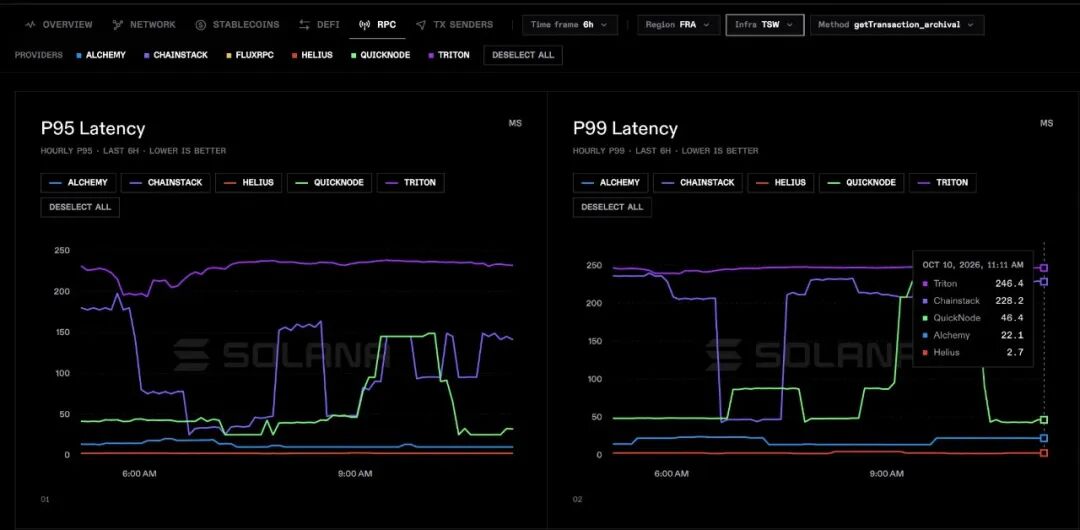Toggle QuickNode series in P95 Latency chart
The height and width of the screenshot is (530, 1080).
click(x=330, y=183)
